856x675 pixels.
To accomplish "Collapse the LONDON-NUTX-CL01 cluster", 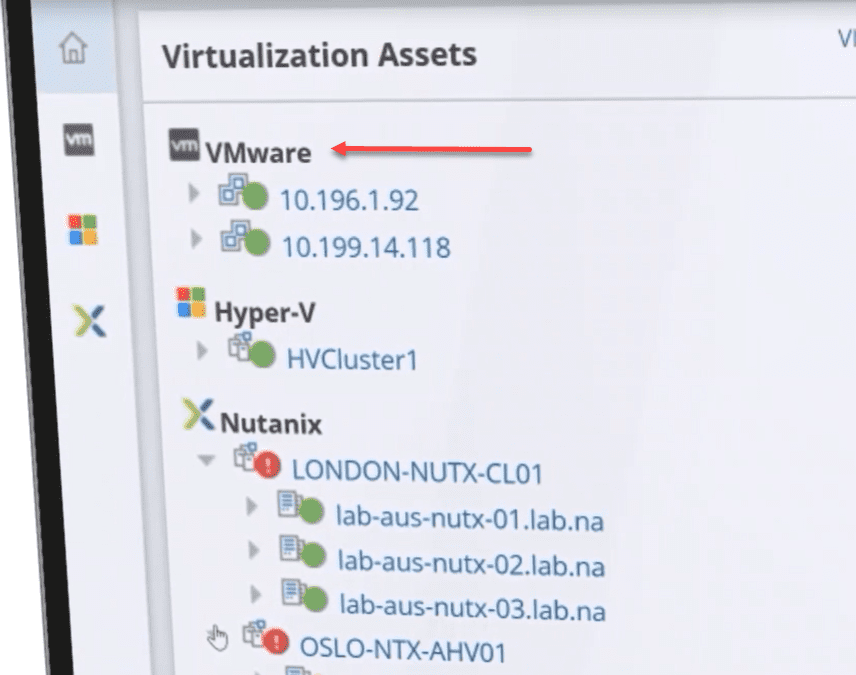I will point(206,460).
